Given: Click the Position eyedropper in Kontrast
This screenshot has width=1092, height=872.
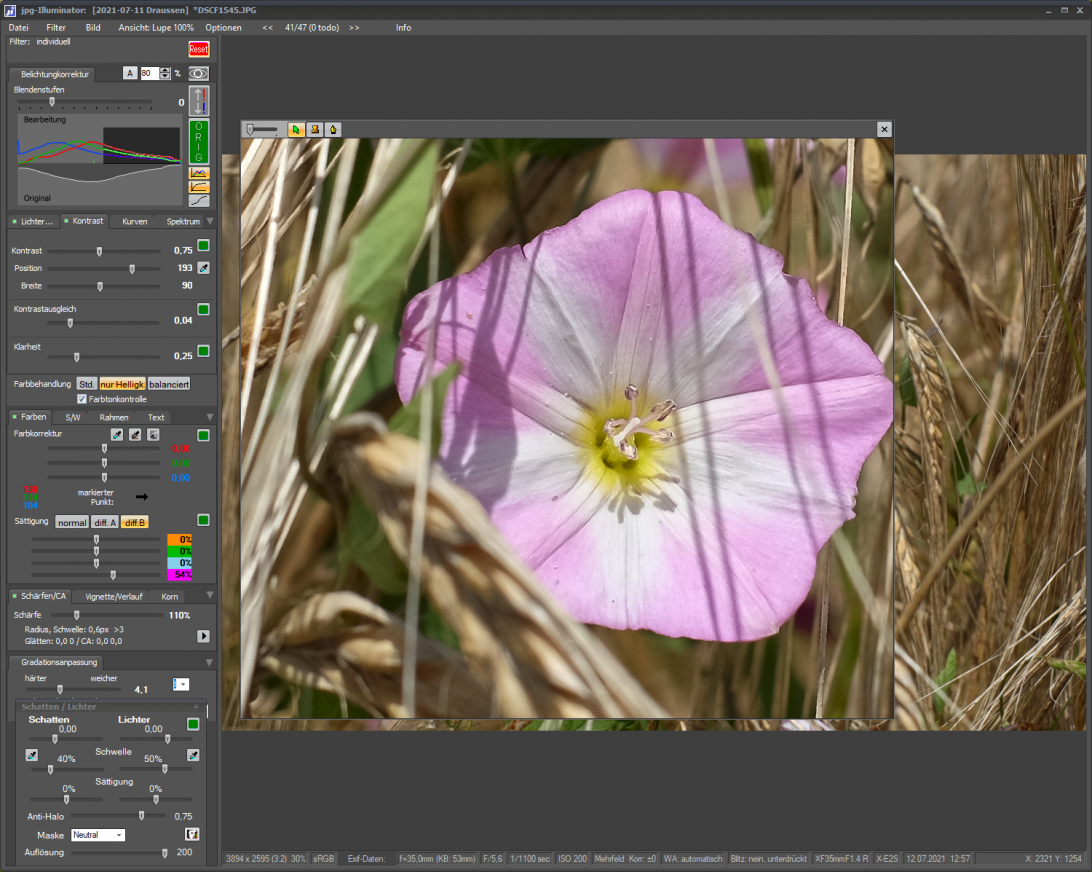Looking at the screenshot, I should point(203,268).
